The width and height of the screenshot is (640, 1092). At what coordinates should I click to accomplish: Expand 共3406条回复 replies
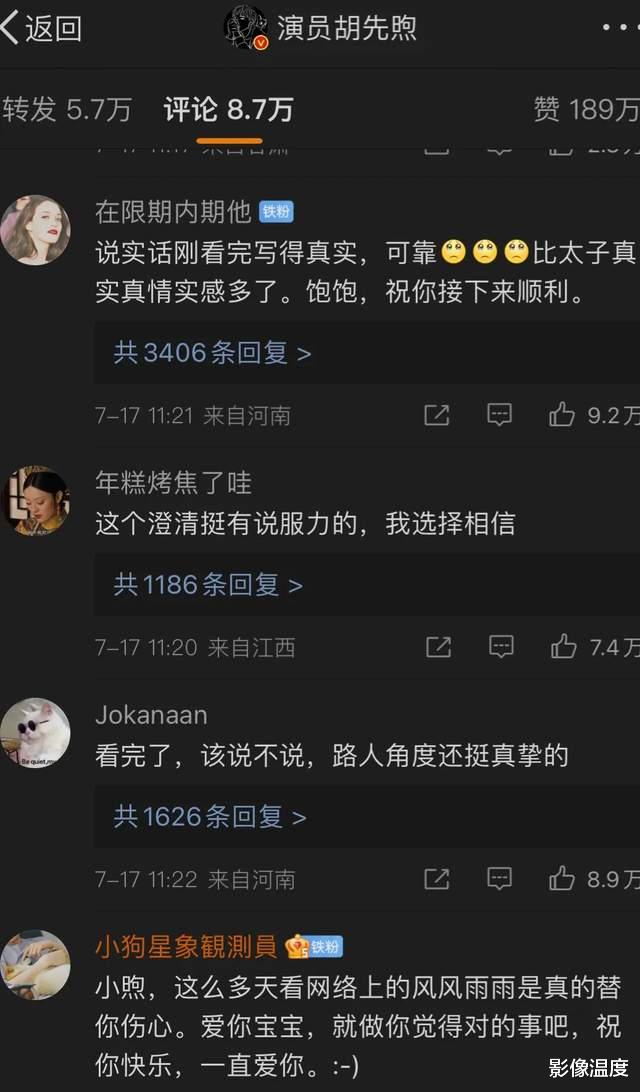pos(212,353)
